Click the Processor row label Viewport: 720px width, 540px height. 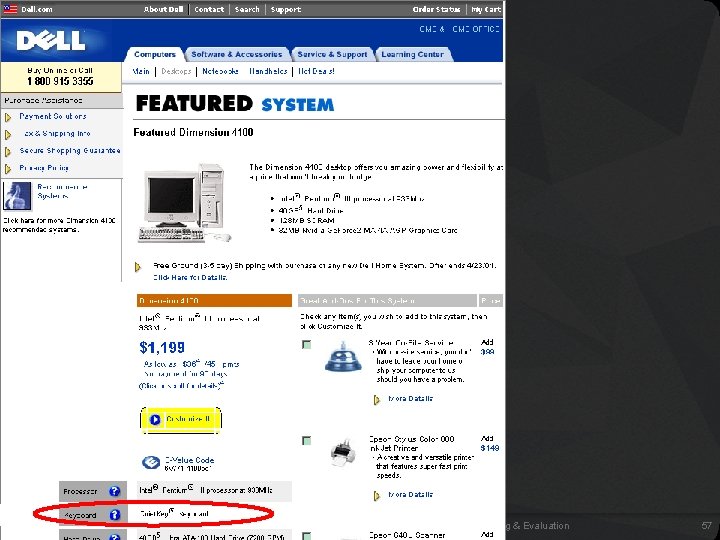80,491
